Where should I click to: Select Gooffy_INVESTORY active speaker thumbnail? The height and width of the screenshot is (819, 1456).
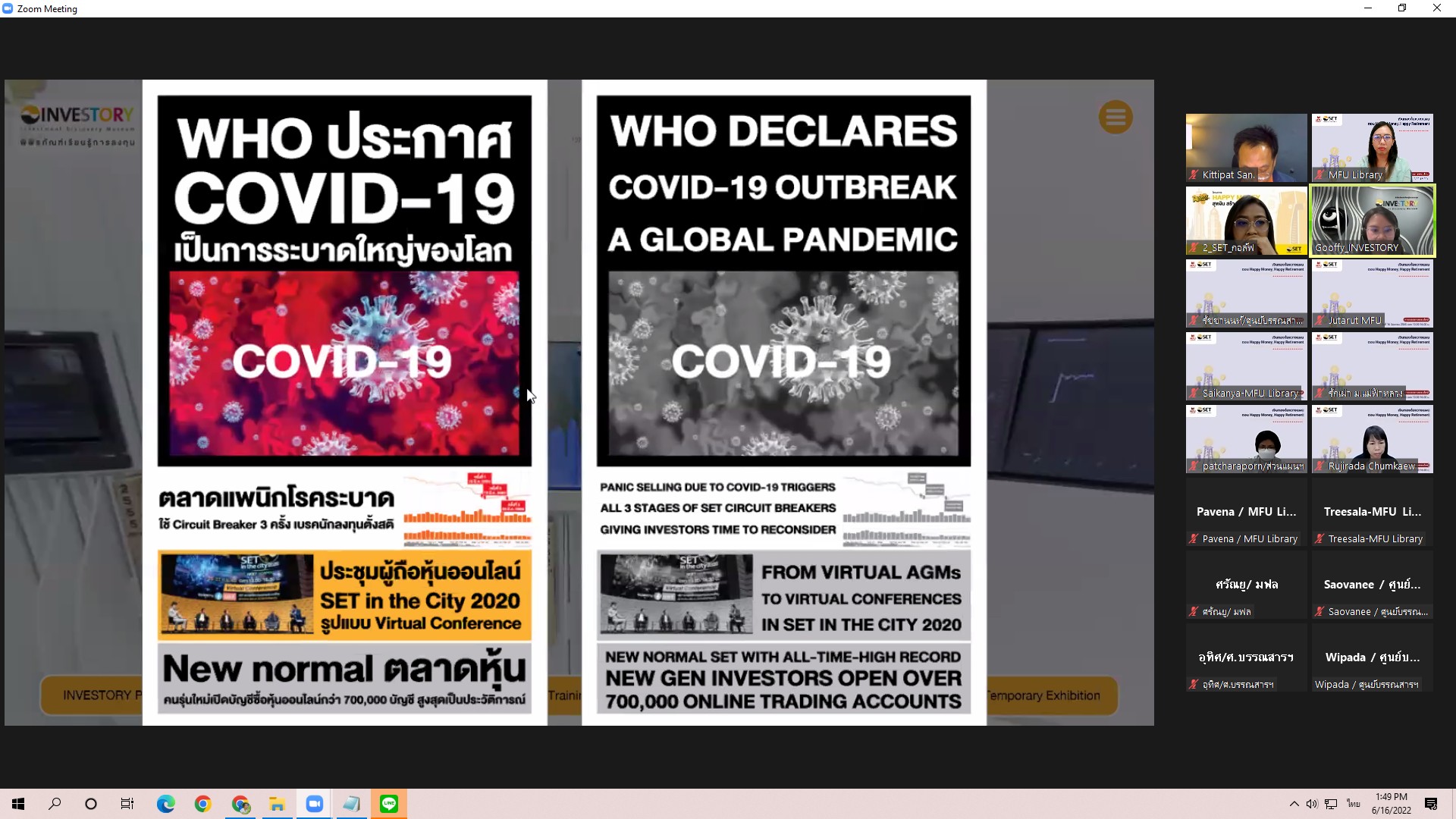click(1373, 221)
